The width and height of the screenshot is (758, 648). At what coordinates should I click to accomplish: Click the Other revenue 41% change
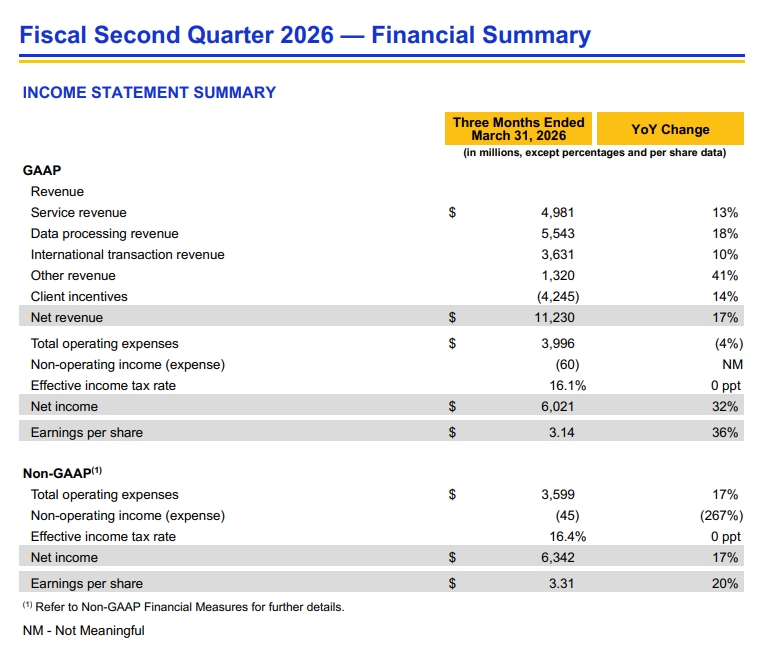(x=725, y=275)
